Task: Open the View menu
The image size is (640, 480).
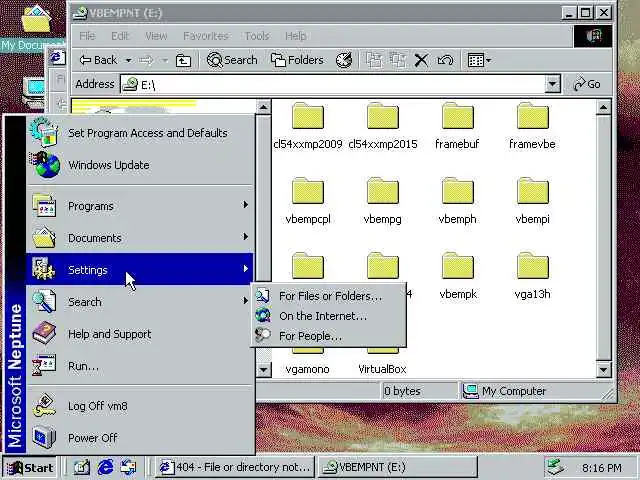Action: coord(156,36)
